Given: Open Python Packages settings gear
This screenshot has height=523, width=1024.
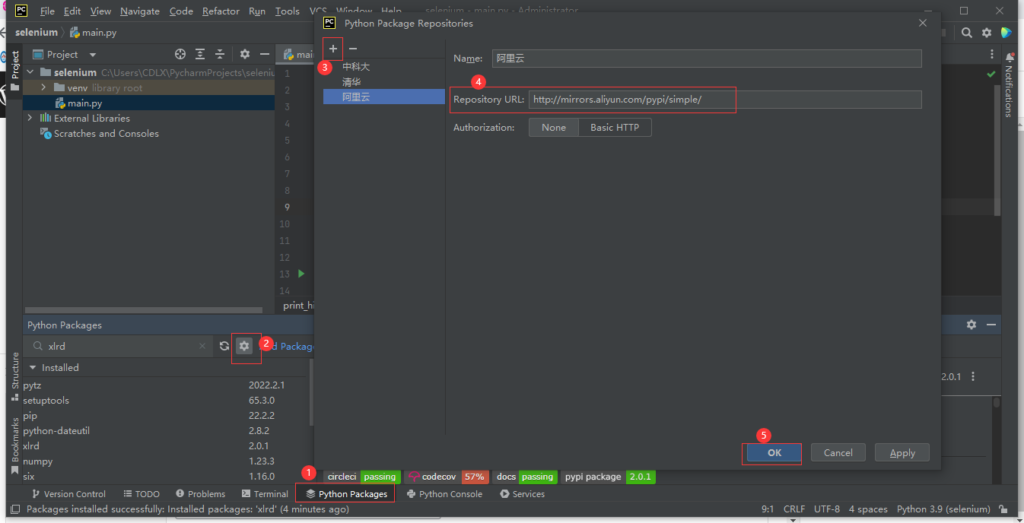Looking at the screenshot, I should tap(244, 345).
